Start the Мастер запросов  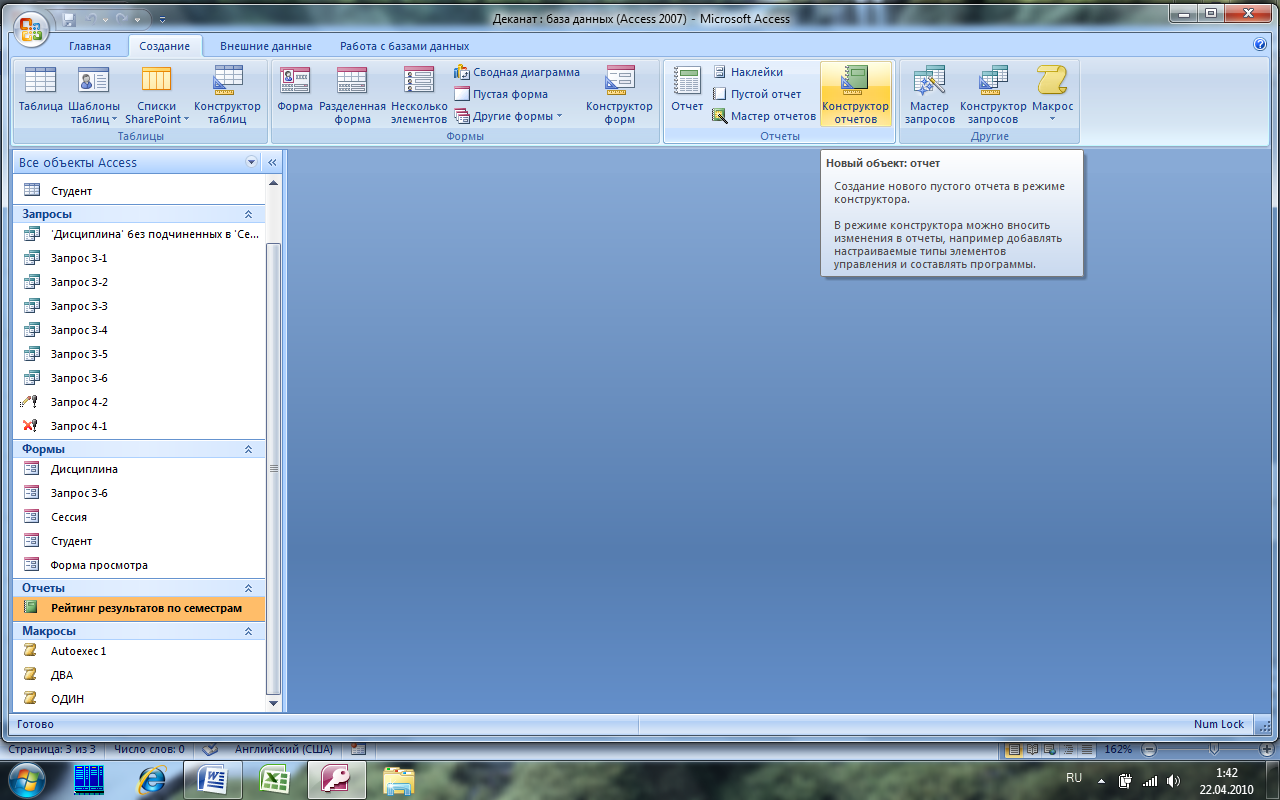point(930,95)
